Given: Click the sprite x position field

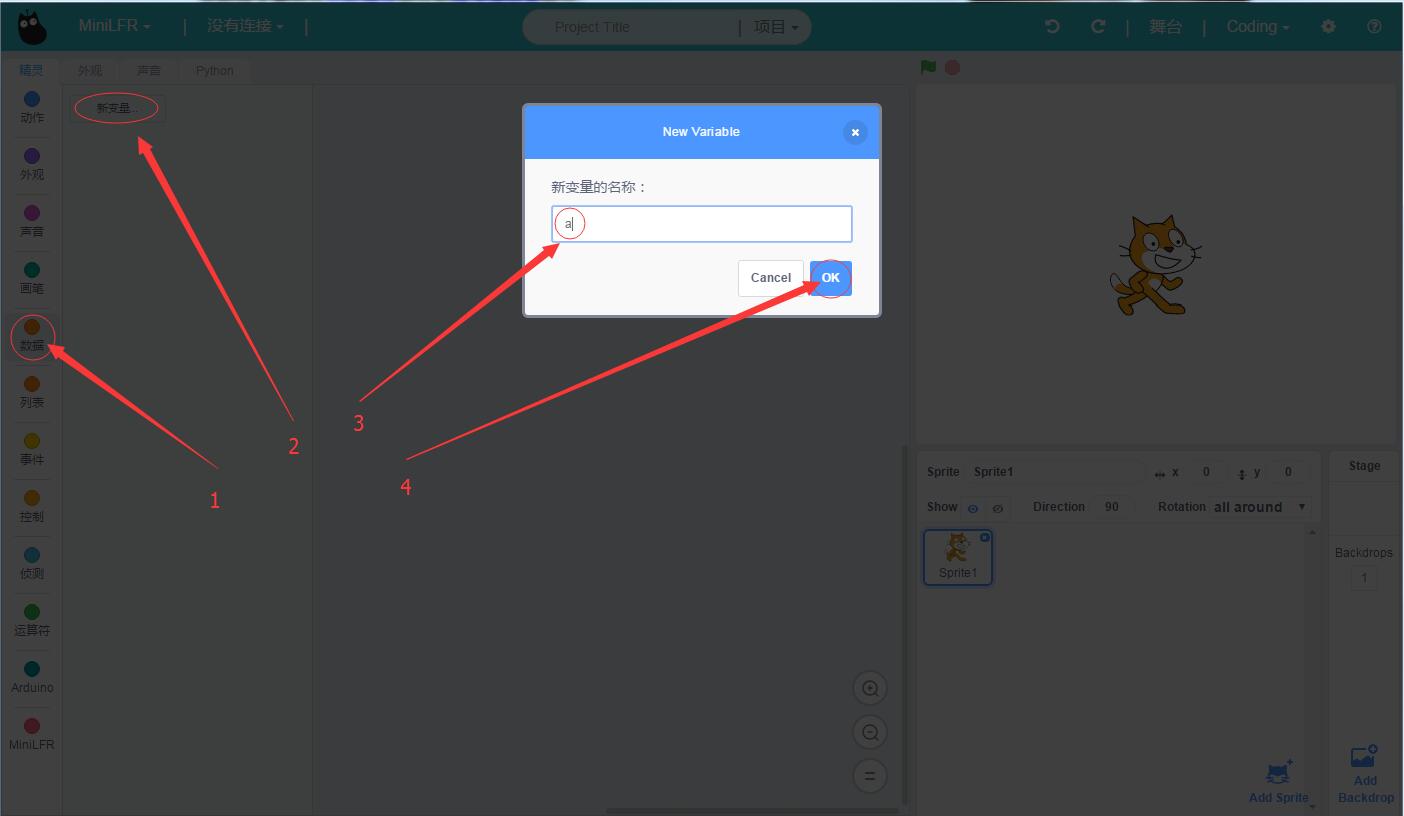Looking at the screenshot, I should point(1206,472).
